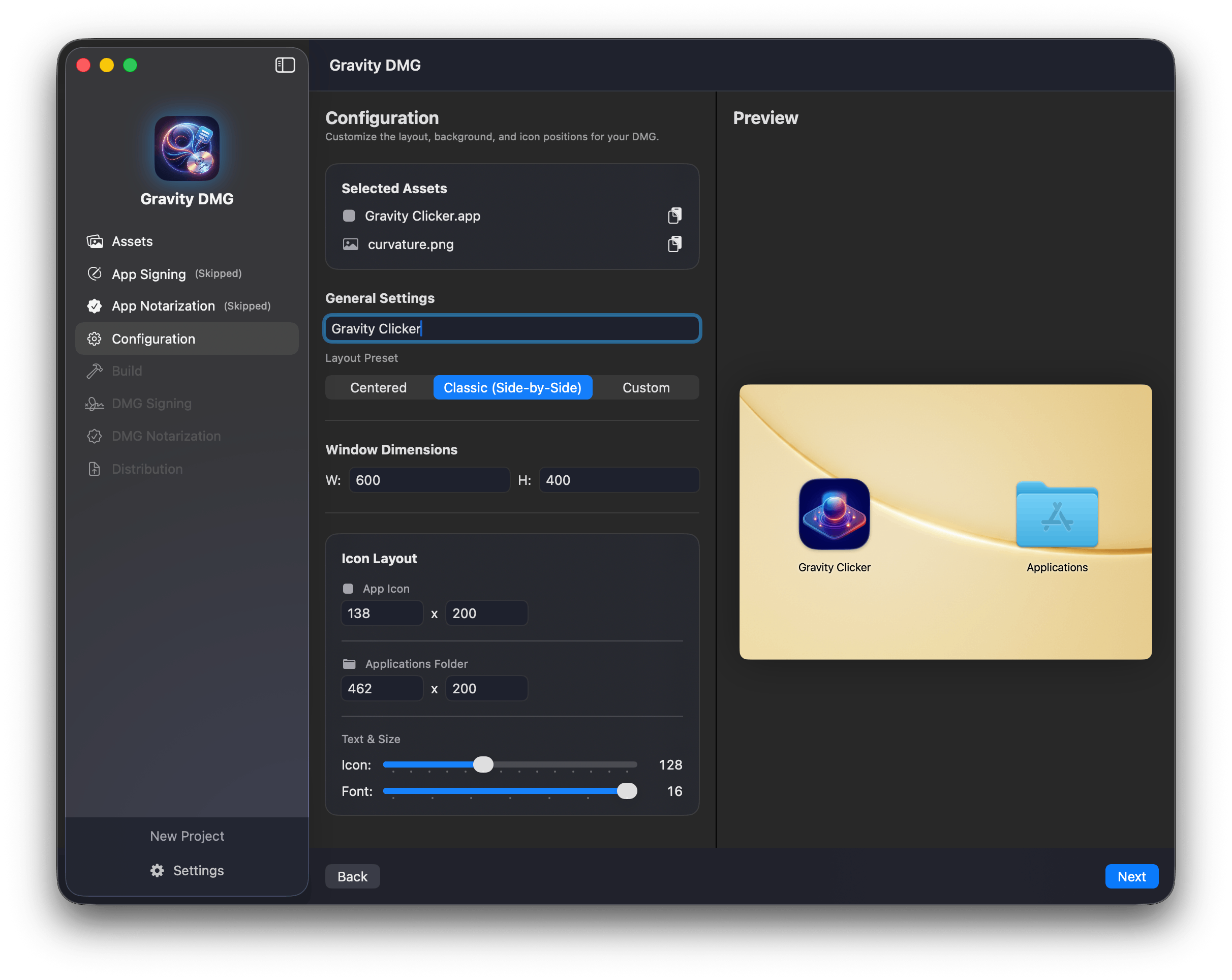The height and width of the screenshot is (980, 1232).
Task: Click the Font size slider handle
Action: [627, 791]
